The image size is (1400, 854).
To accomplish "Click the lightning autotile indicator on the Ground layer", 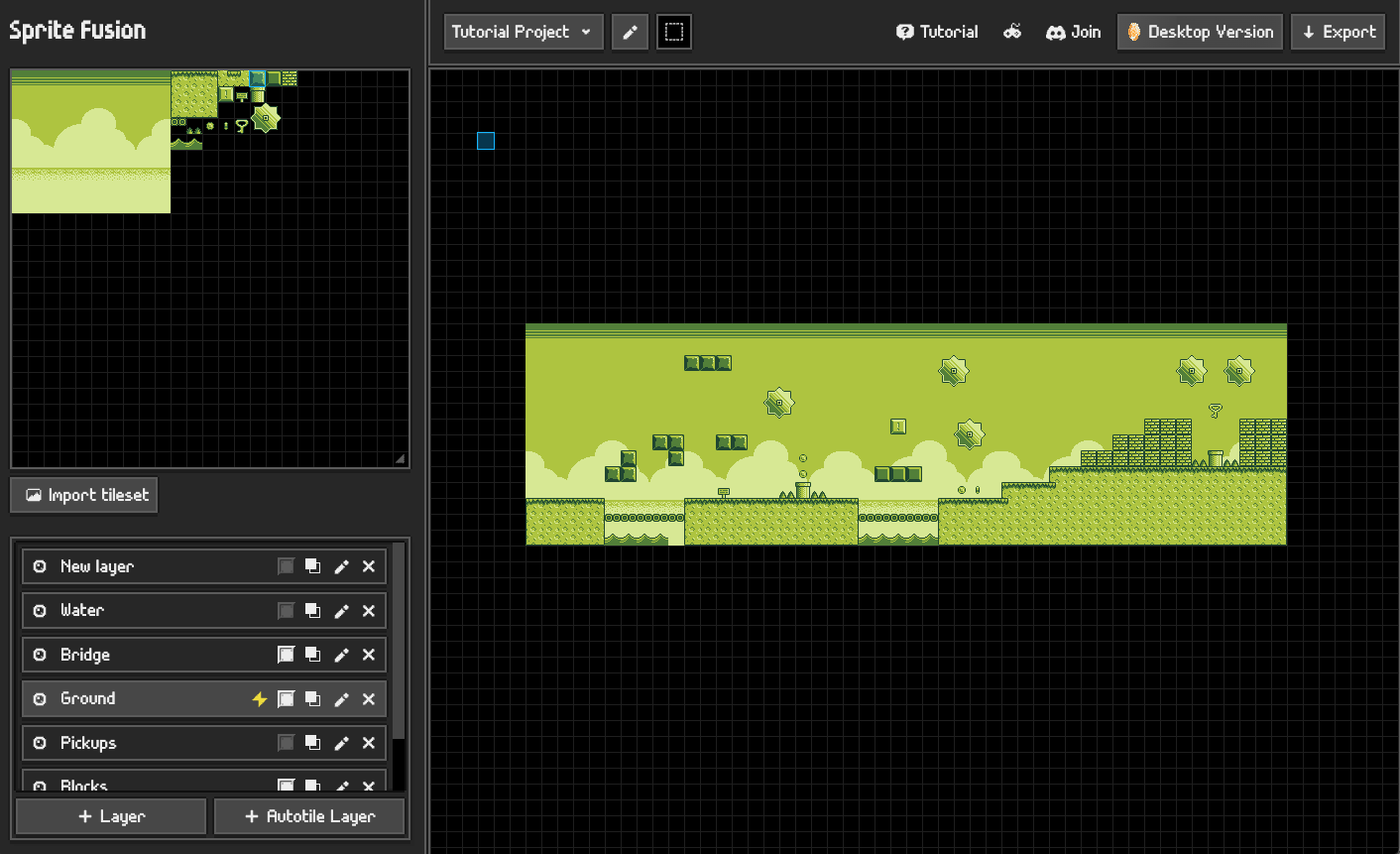I will [260, 698].
